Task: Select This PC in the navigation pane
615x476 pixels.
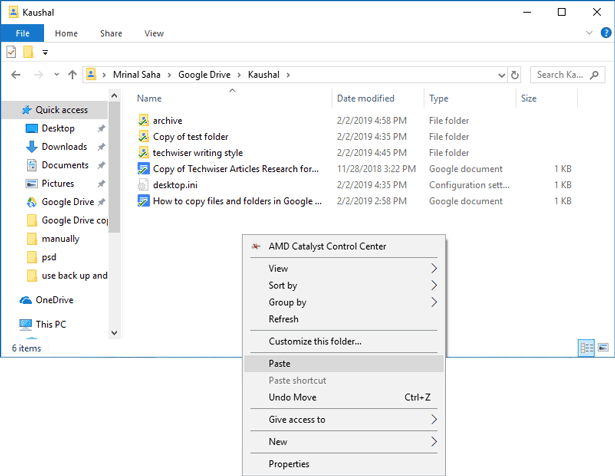Action: click(x=51, y=324)
